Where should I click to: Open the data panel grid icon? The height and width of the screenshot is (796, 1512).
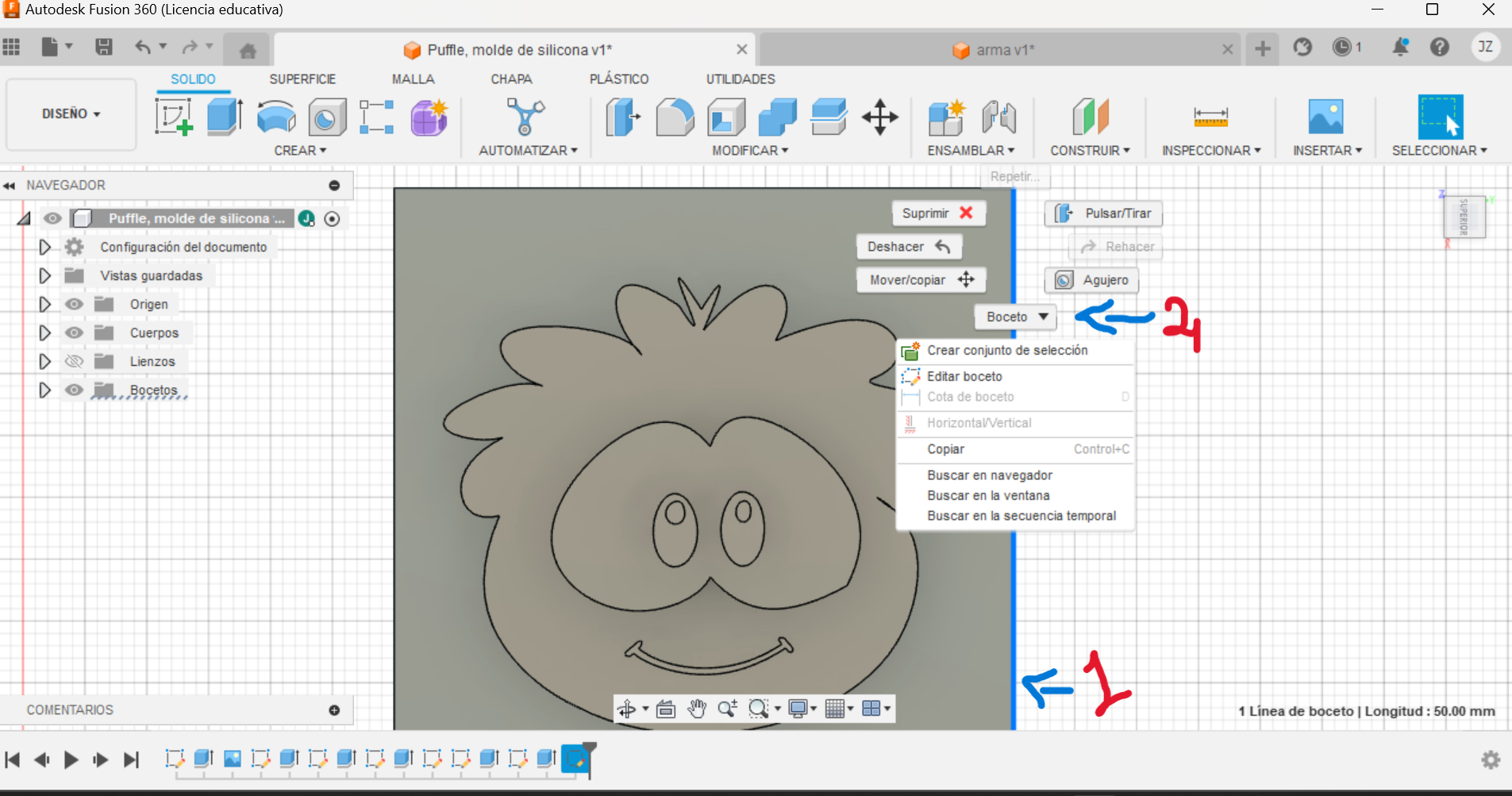11,47
